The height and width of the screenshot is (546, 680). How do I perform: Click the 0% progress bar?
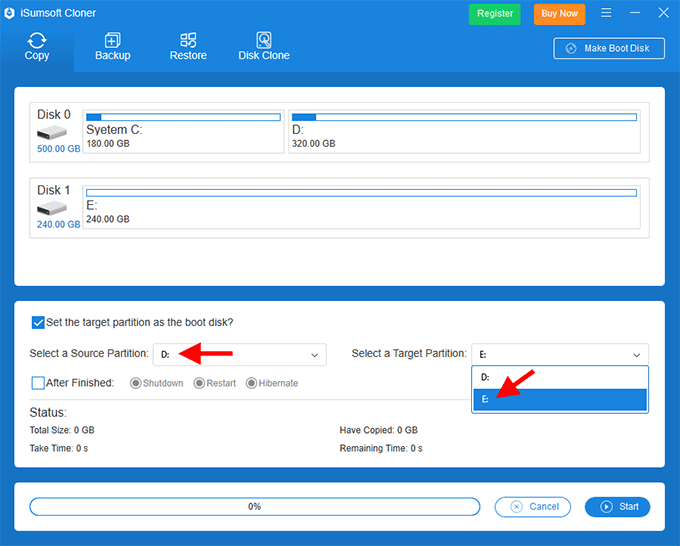pyautogui.click(x=255, y=507)
